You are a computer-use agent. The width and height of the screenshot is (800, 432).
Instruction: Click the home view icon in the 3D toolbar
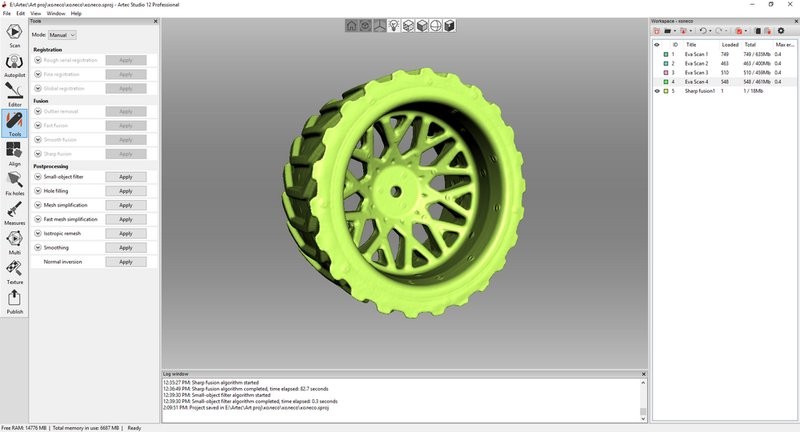tap(351, 26)
